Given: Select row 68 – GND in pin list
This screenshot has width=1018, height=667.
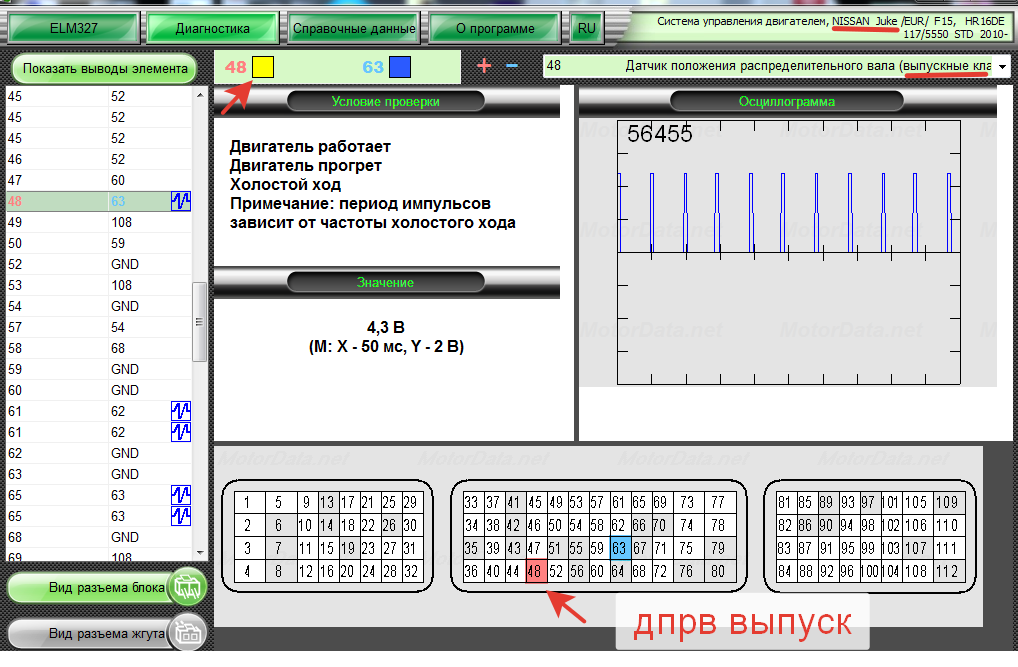Looking at the screenshot, I should pyautogui.click(x=99, y=537).
